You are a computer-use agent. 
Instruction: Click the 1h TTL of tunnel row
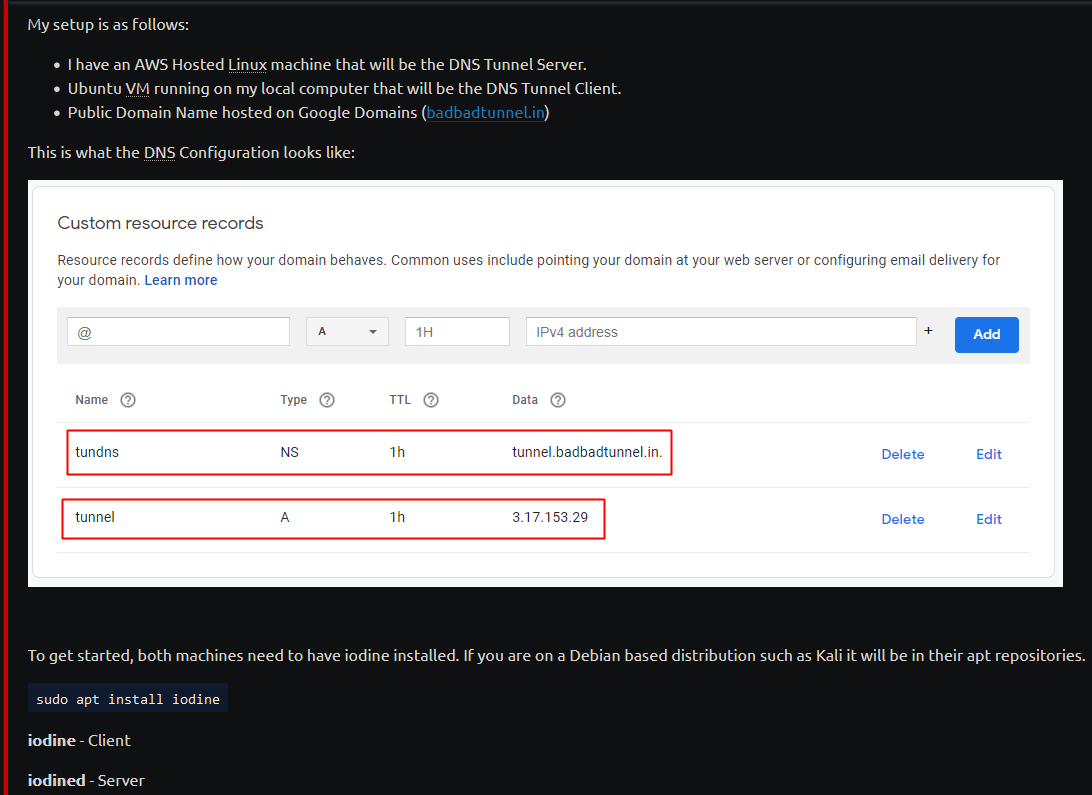click(397, 517)
